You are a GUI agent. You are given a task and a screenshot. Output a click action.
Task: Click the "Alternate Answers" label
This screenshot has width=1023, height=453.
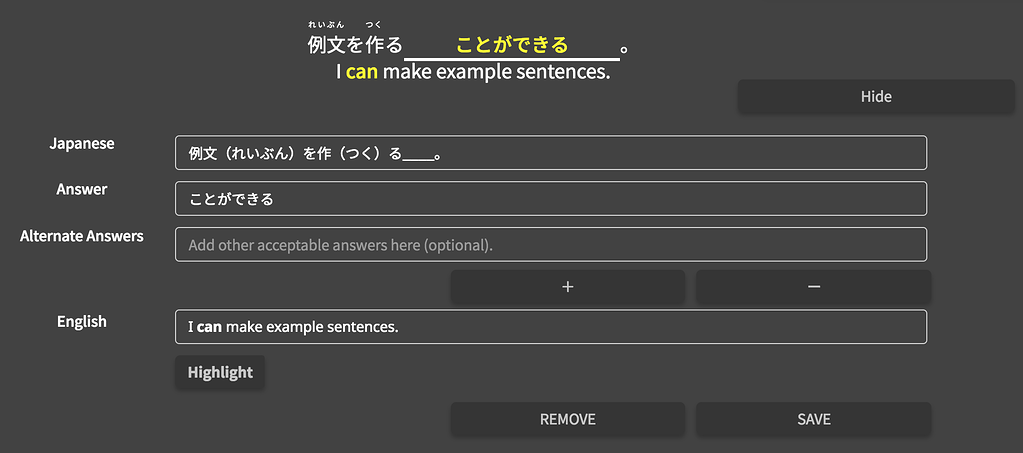82,236
